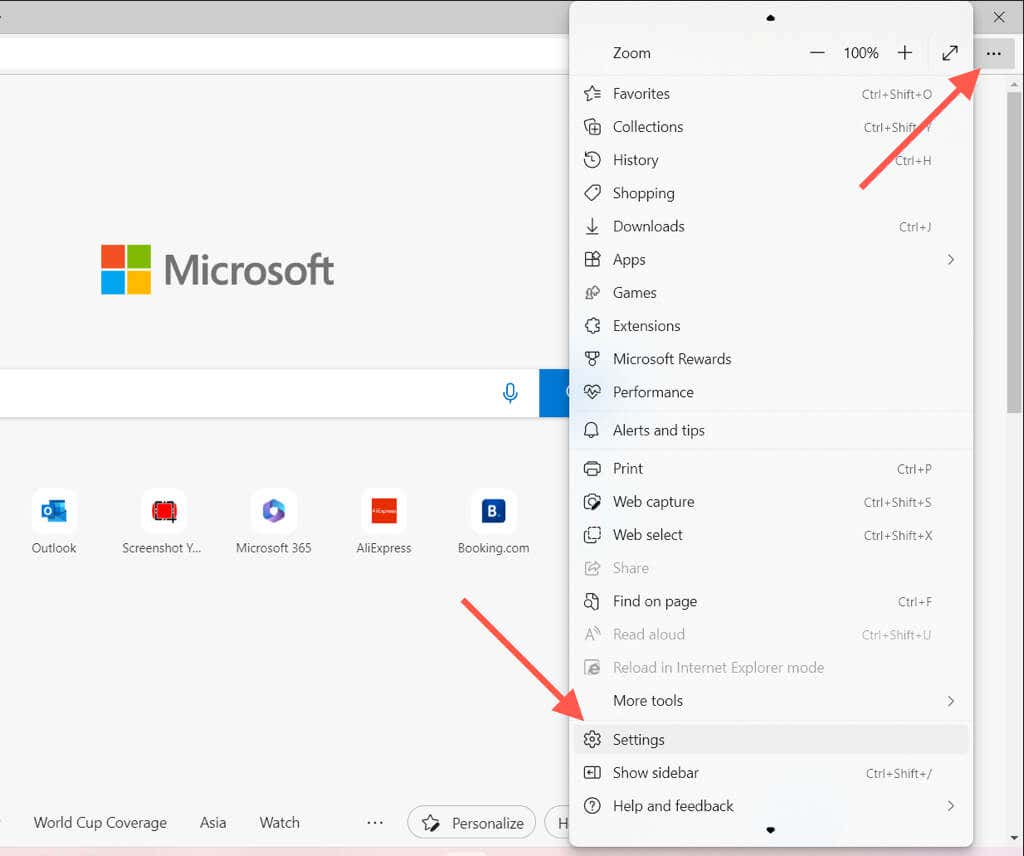The height and width of the screenshot is (856, 1024).
Task: Check Microsoft Rewards
Action: [x=670, y=359]
